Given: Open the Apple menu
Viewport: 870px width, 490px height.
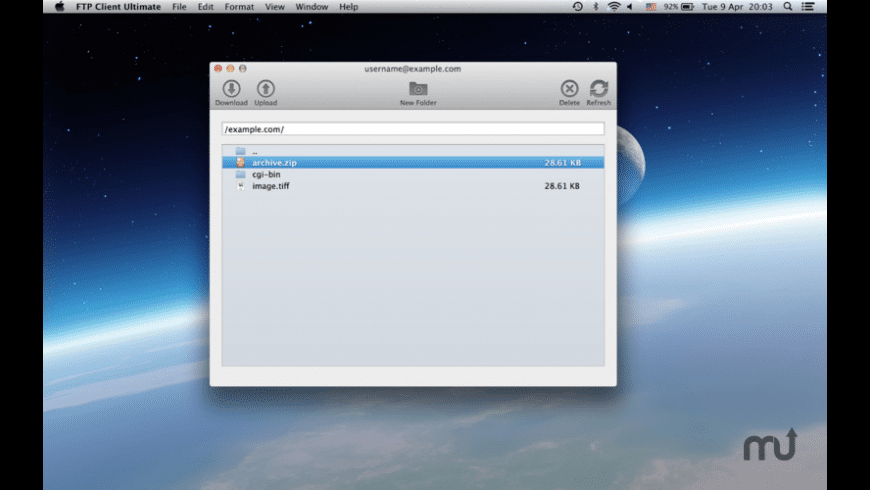Looking at the screenshot, I should pos(59,7).
